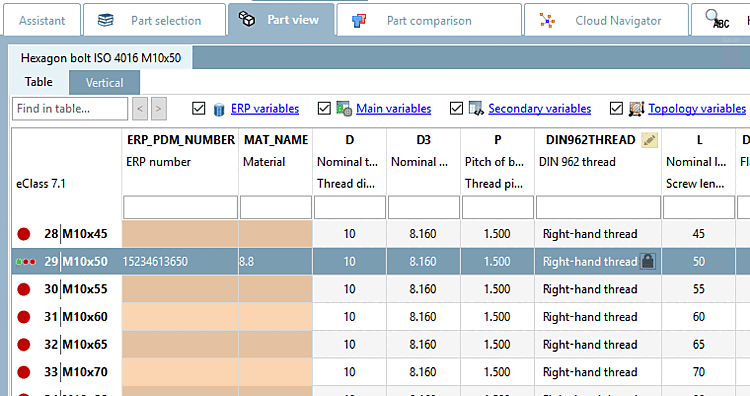The height and width of the screenshot is (396, 750).
Task: Open the Secondary variables link
Action: (x=540, y=109)
